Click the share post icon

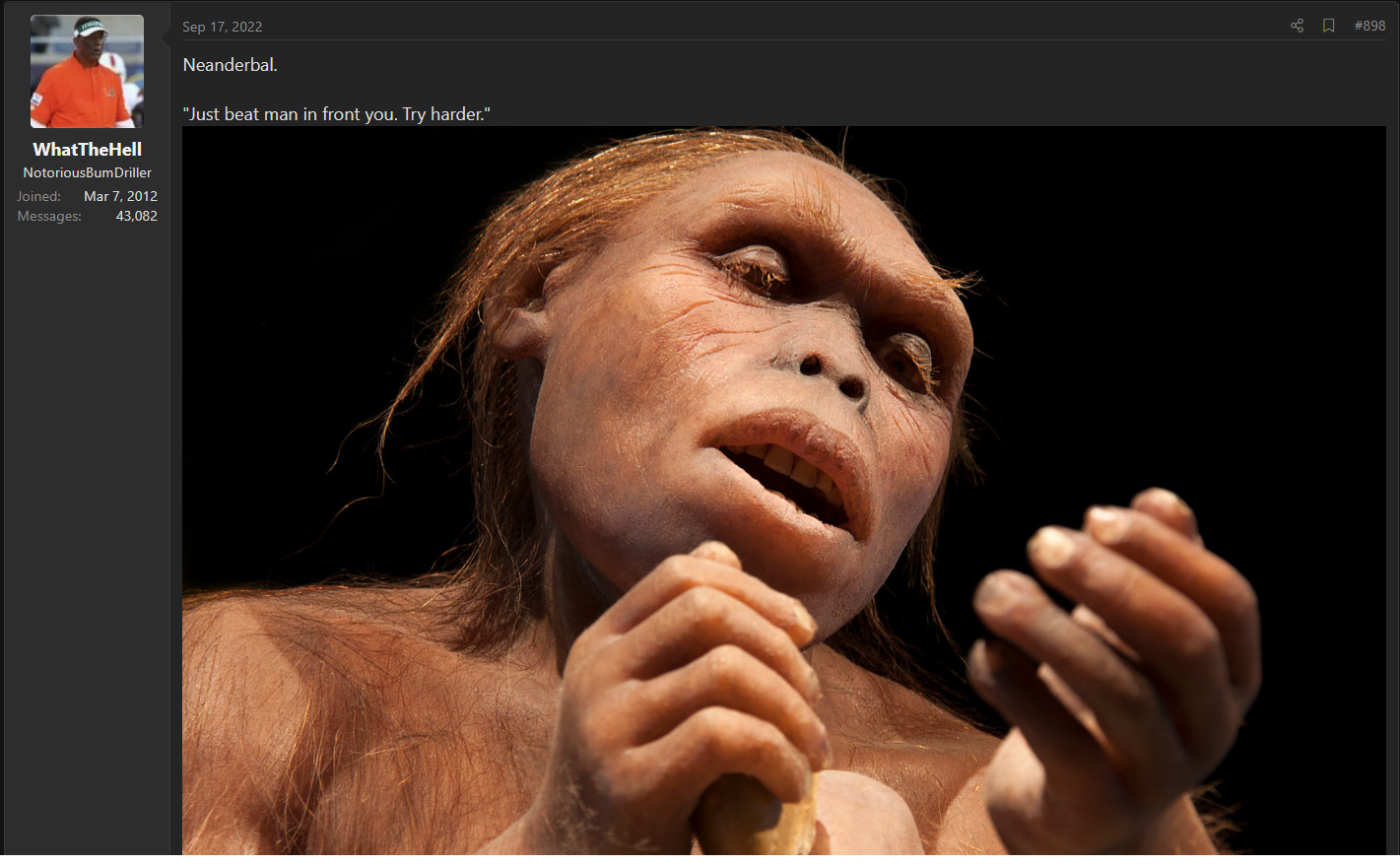coord(1297,26)
